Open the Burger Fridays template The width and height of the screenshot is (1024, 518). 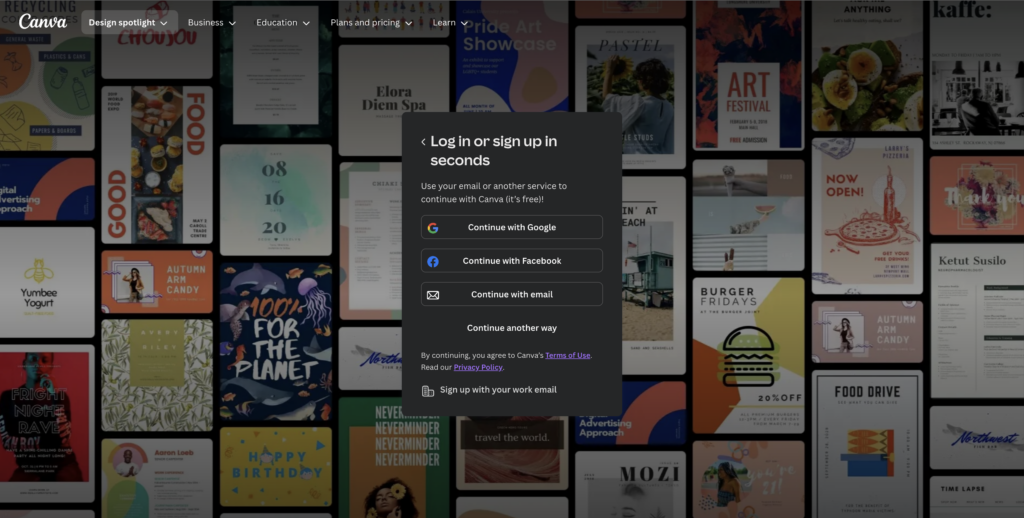click(748, 355)
